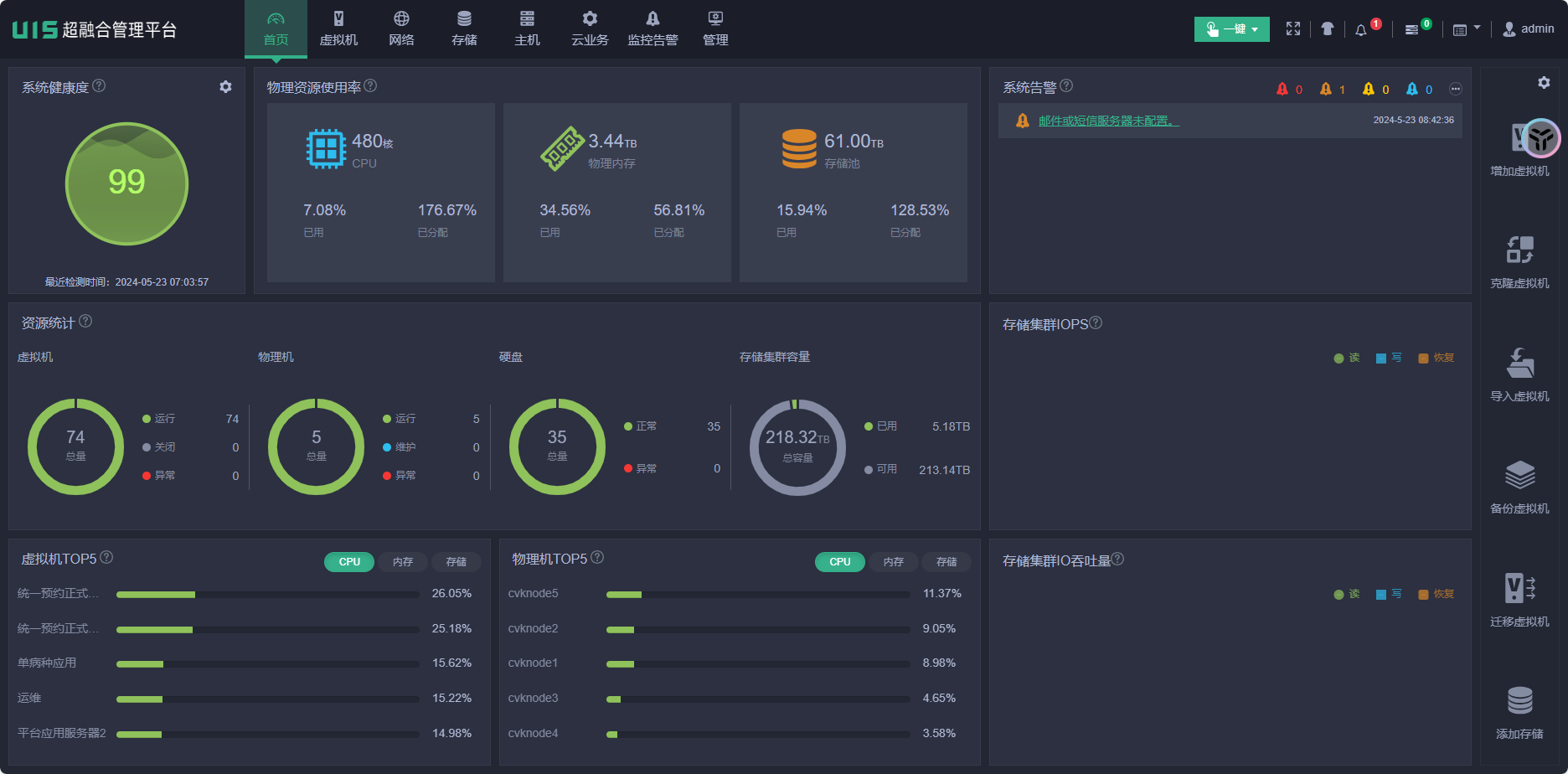Switch 物理机TOP5 to 存储

[946, 562]
